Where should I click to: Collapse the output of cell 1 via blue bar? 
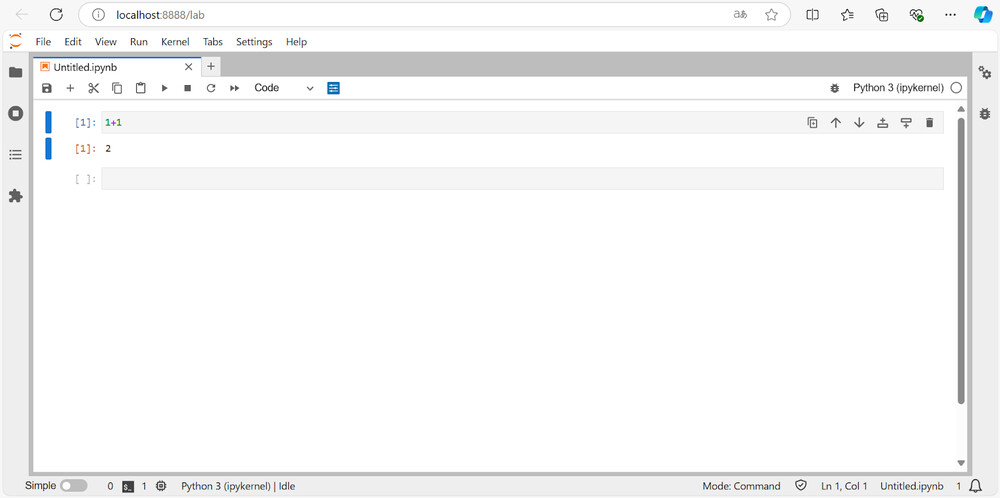48,149
